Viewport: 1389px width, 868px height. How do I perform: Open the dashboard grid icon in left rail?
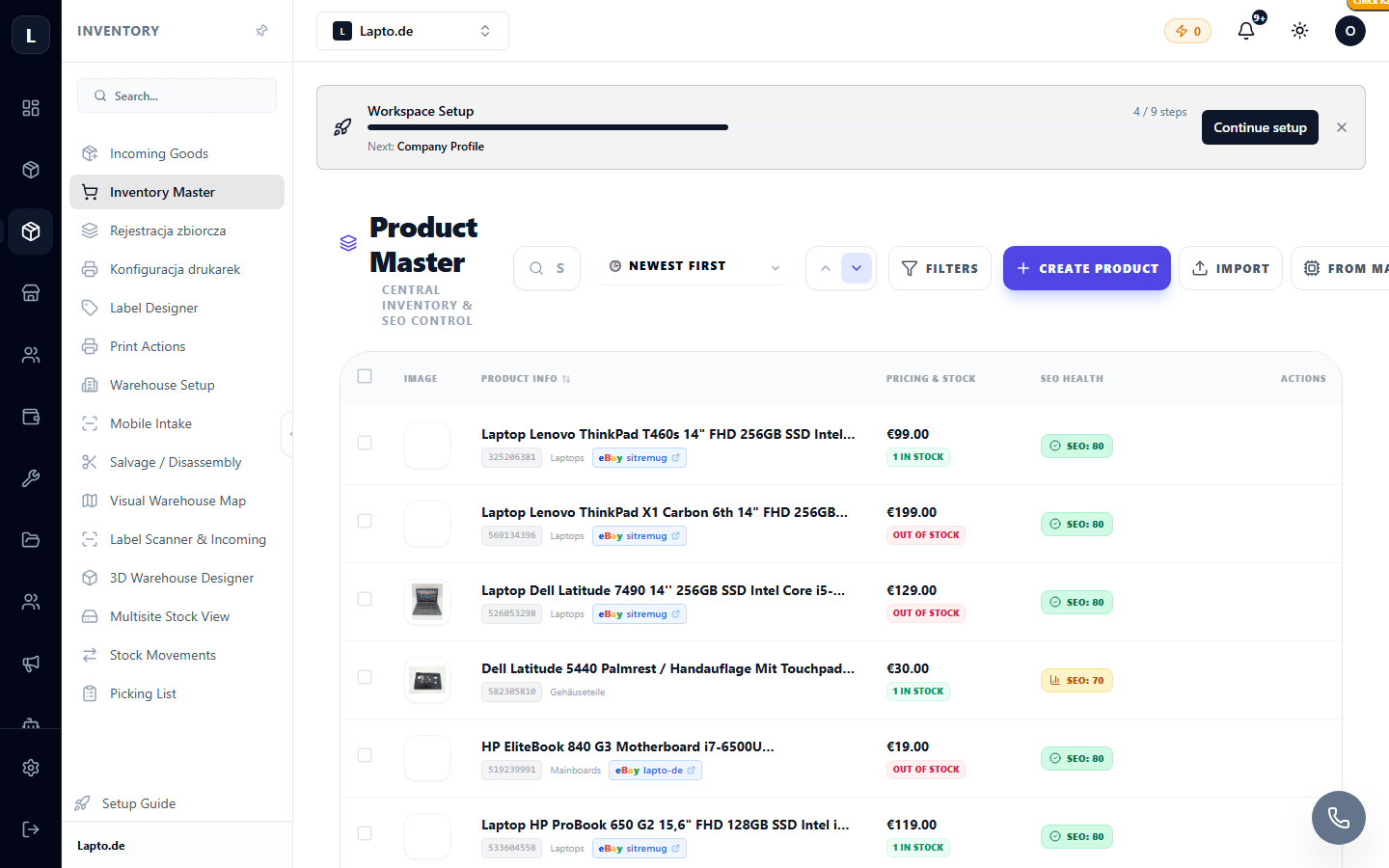[x=31, y=108]
